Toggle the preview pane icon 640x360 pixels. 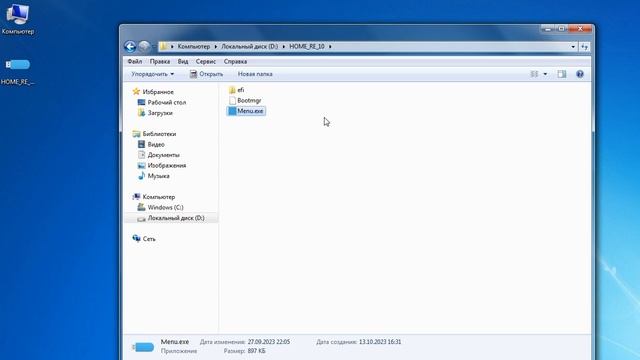pos(562,74)
